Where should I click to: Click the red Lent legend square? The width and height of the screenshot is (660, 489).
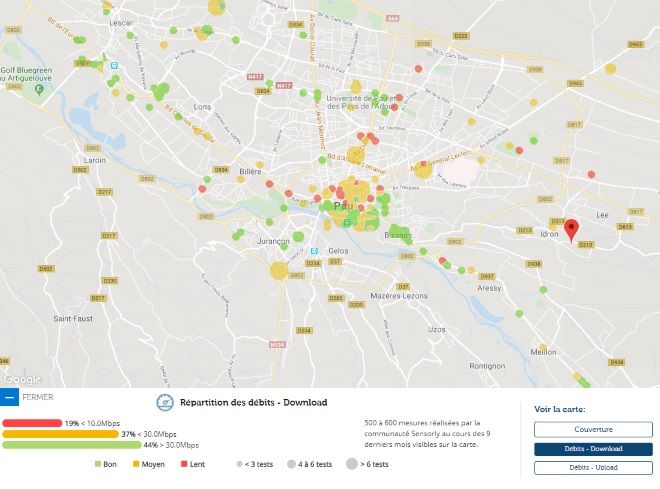pyautogui.click(x=184, y=464)
